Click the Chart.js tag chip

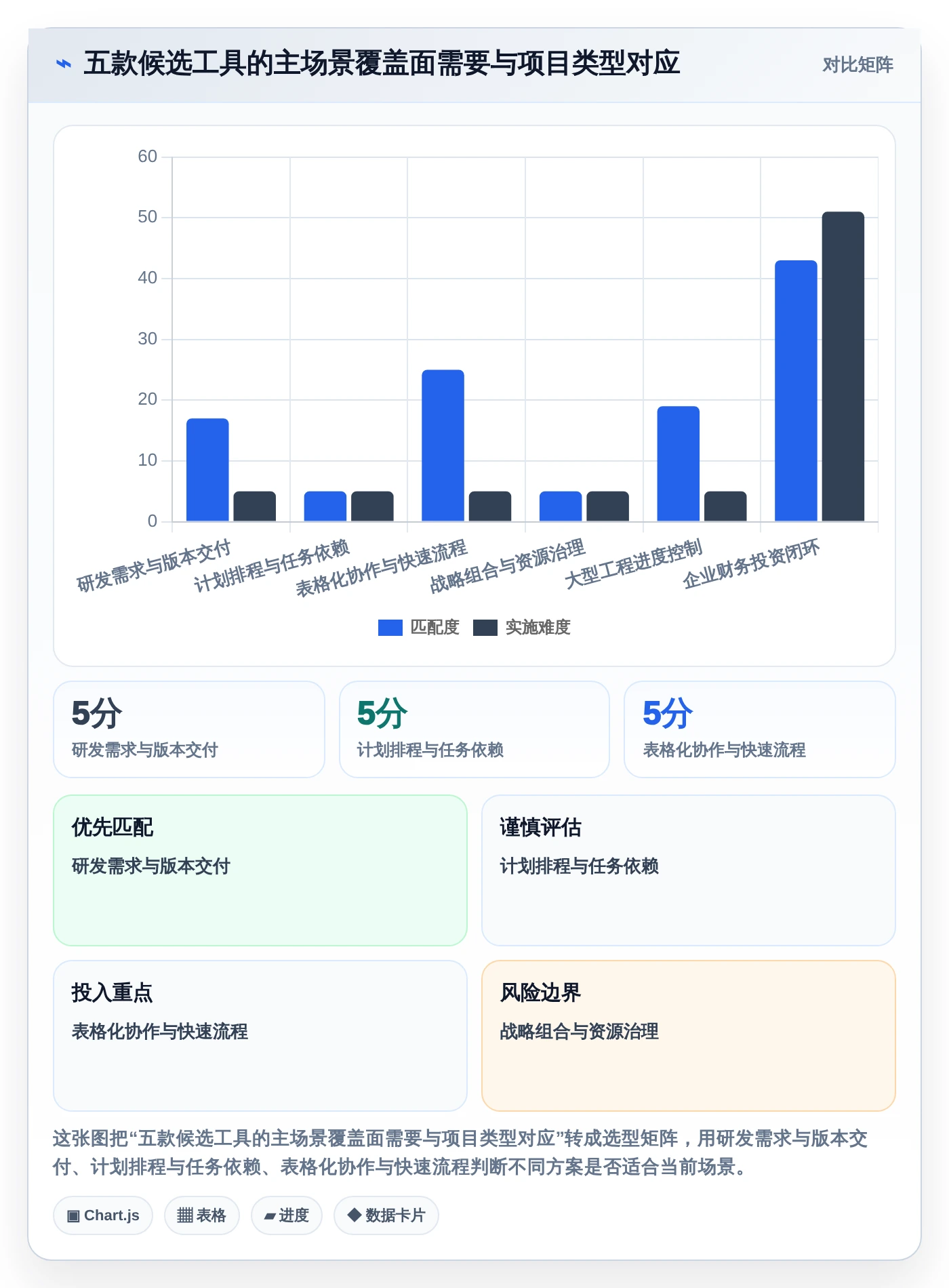pyautogui.click(x=103, y=1215)
